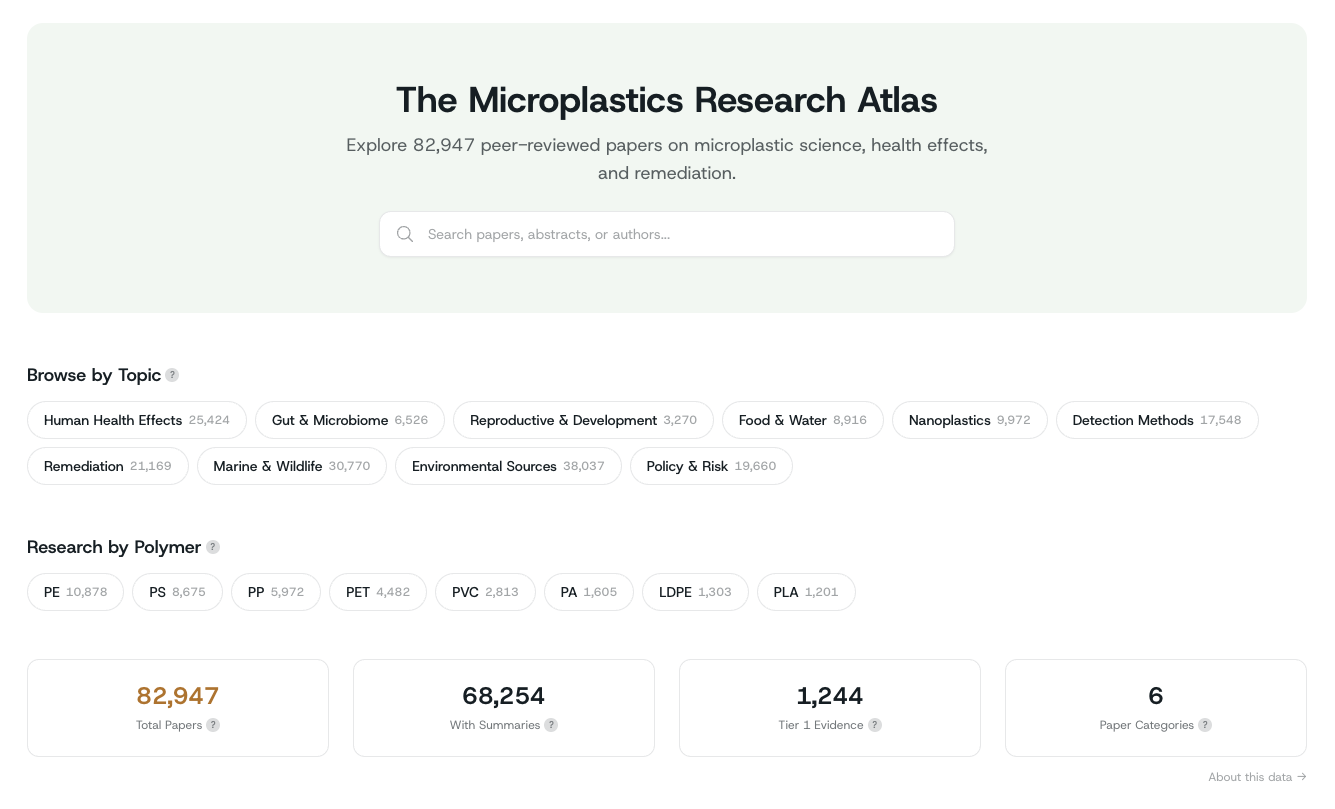Click help icon beside Research by Polymer

213,547
